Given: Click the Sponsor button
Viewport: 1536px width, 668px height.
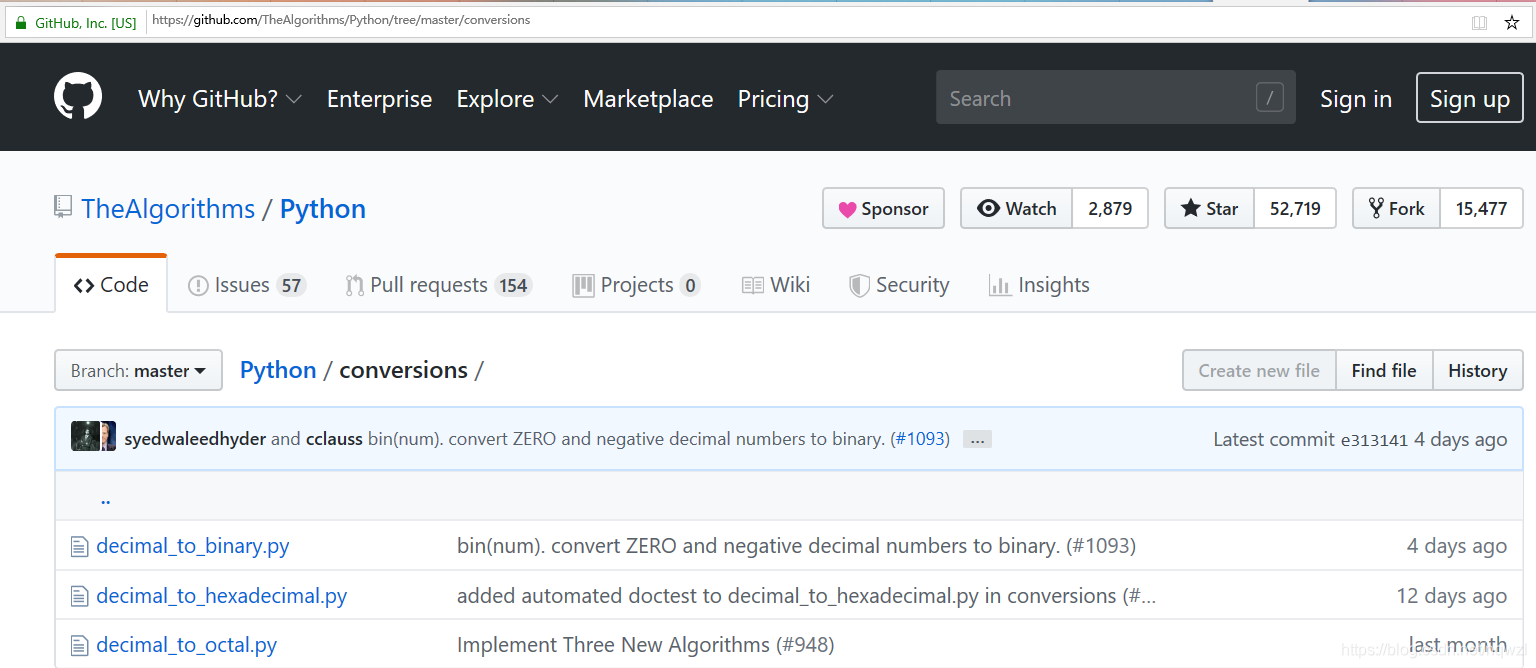Looking at the screenshot, I should tap(883, 208).
